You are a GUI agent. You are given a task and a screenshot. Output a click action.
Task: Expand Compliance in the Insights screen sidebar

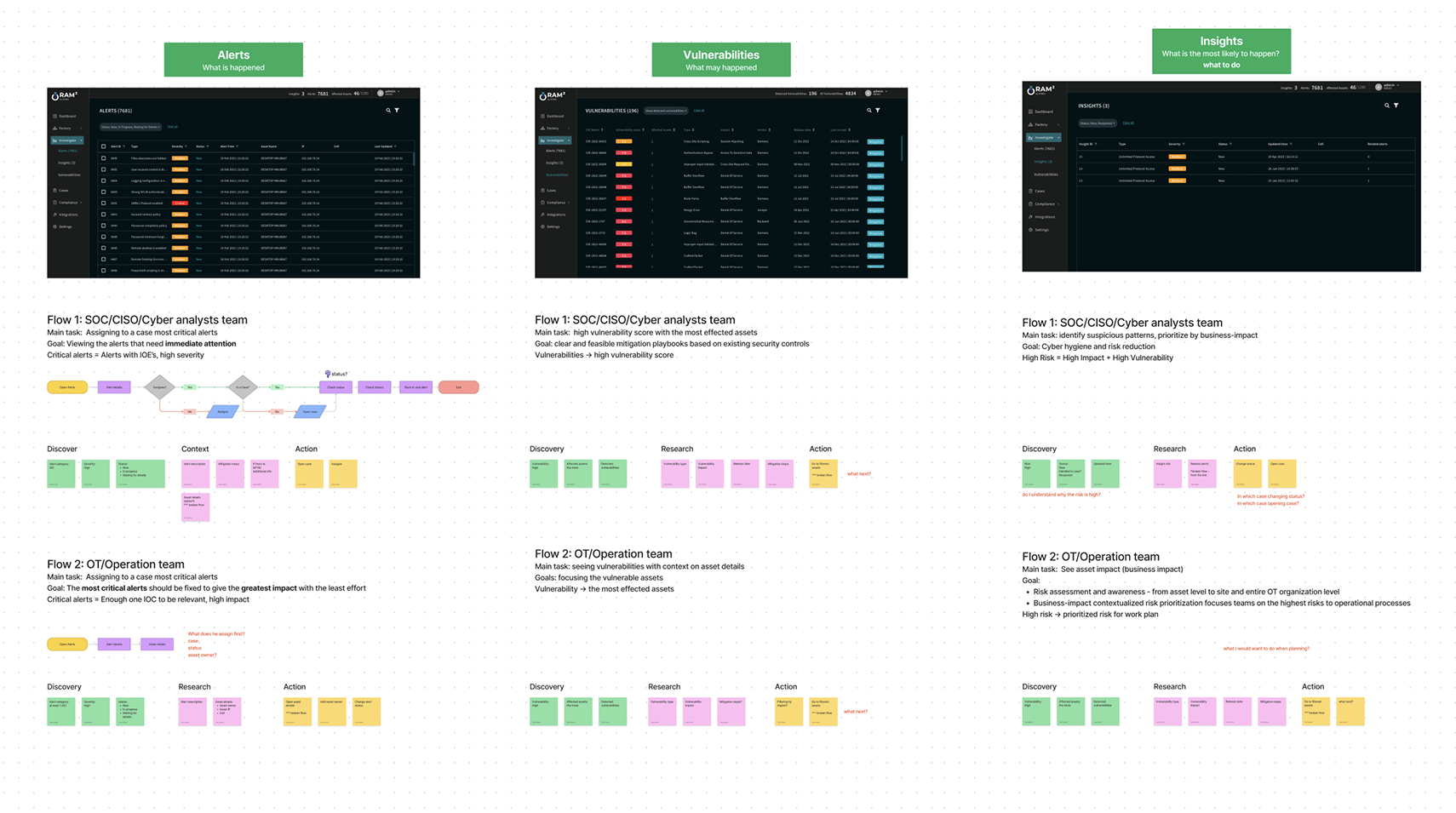coord(1058,204)
